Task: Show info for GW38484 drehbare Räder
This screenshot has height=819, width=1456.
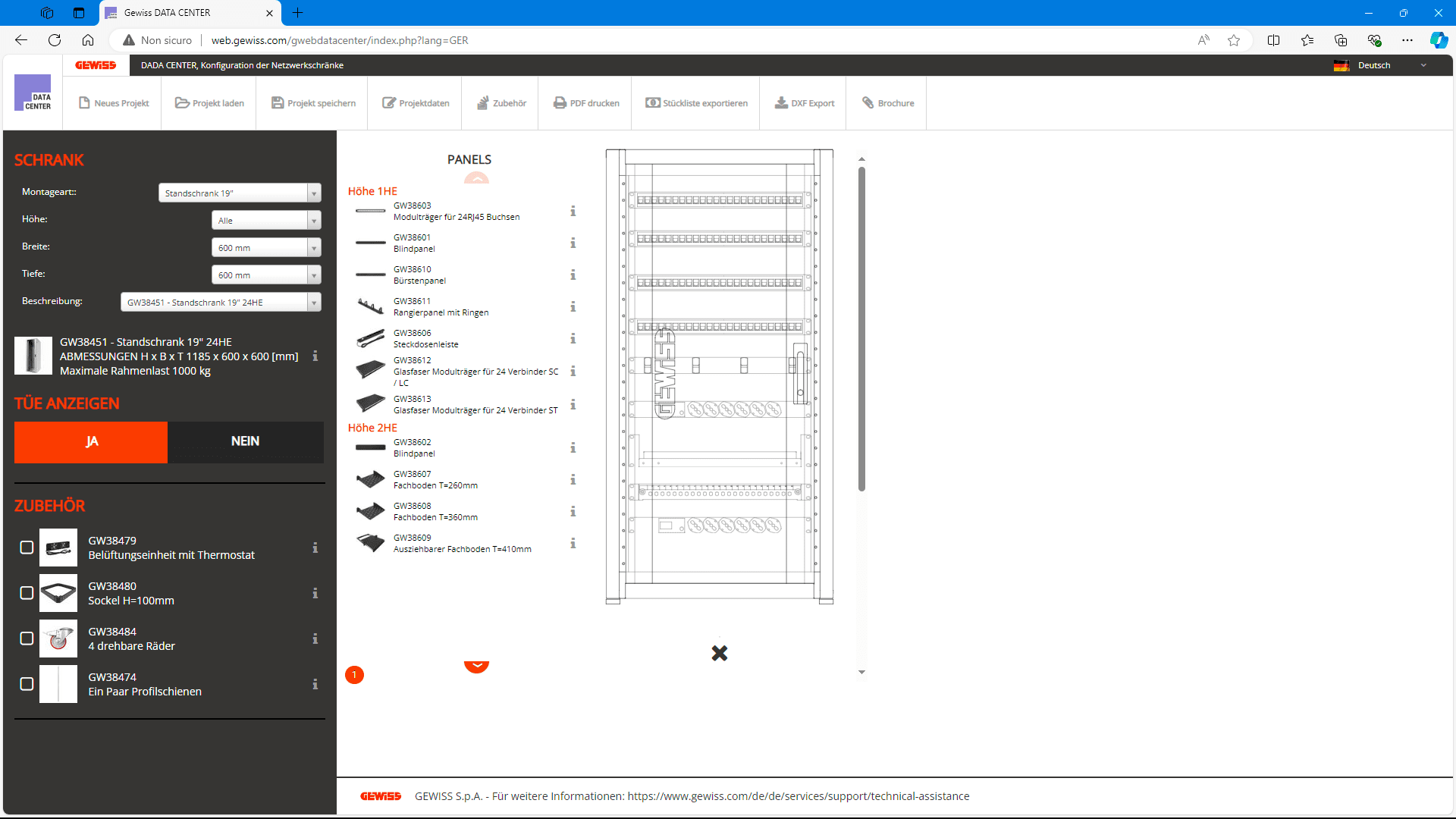Action: 315,639
